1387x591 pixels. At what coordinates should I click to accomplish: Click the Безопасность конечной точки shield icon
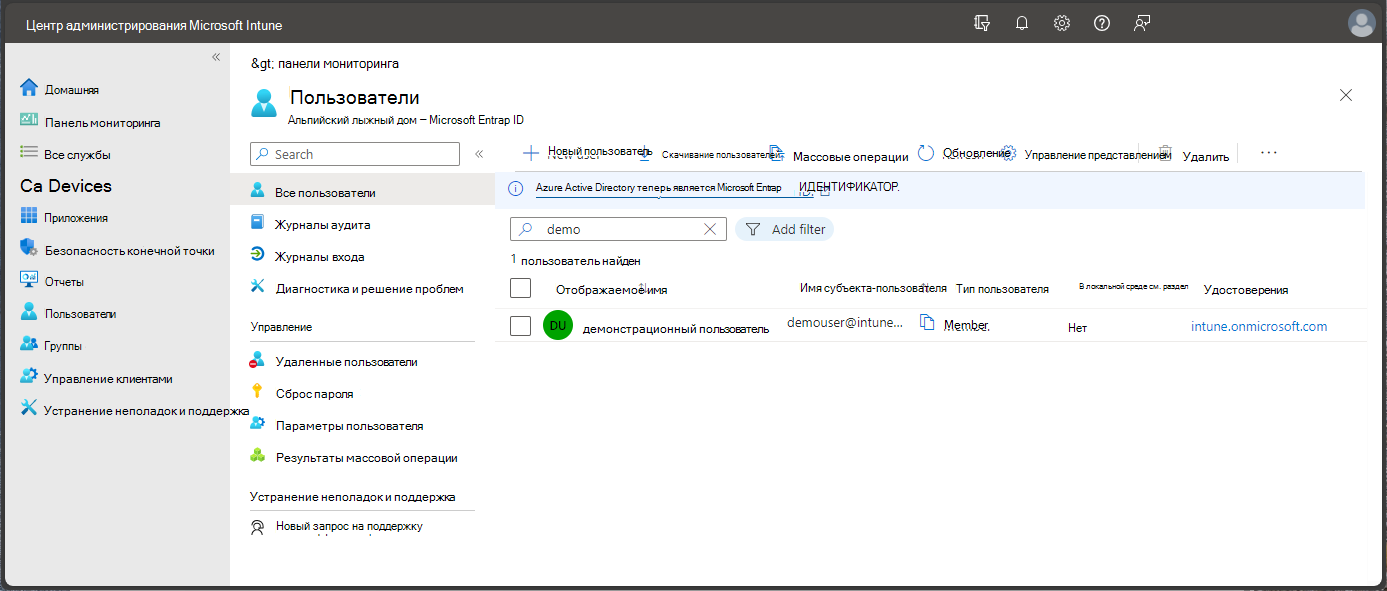(29, 249)
